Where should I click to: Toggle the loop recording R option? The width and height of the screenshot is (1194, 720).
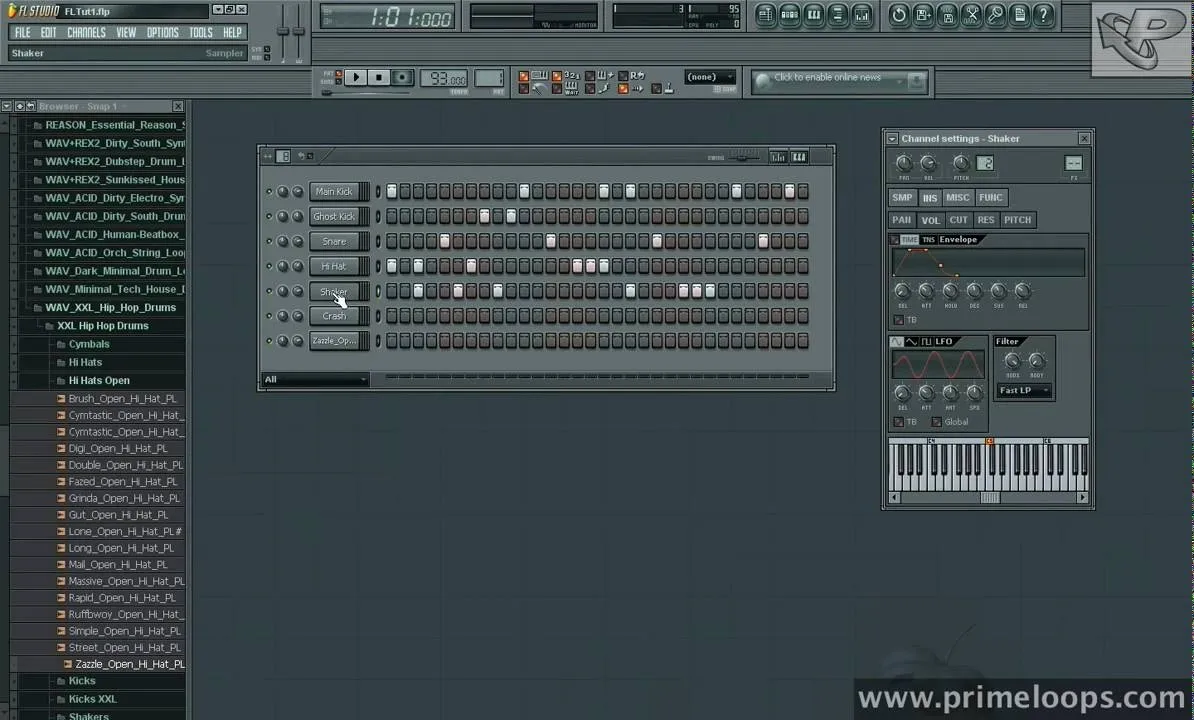[623, 76]
